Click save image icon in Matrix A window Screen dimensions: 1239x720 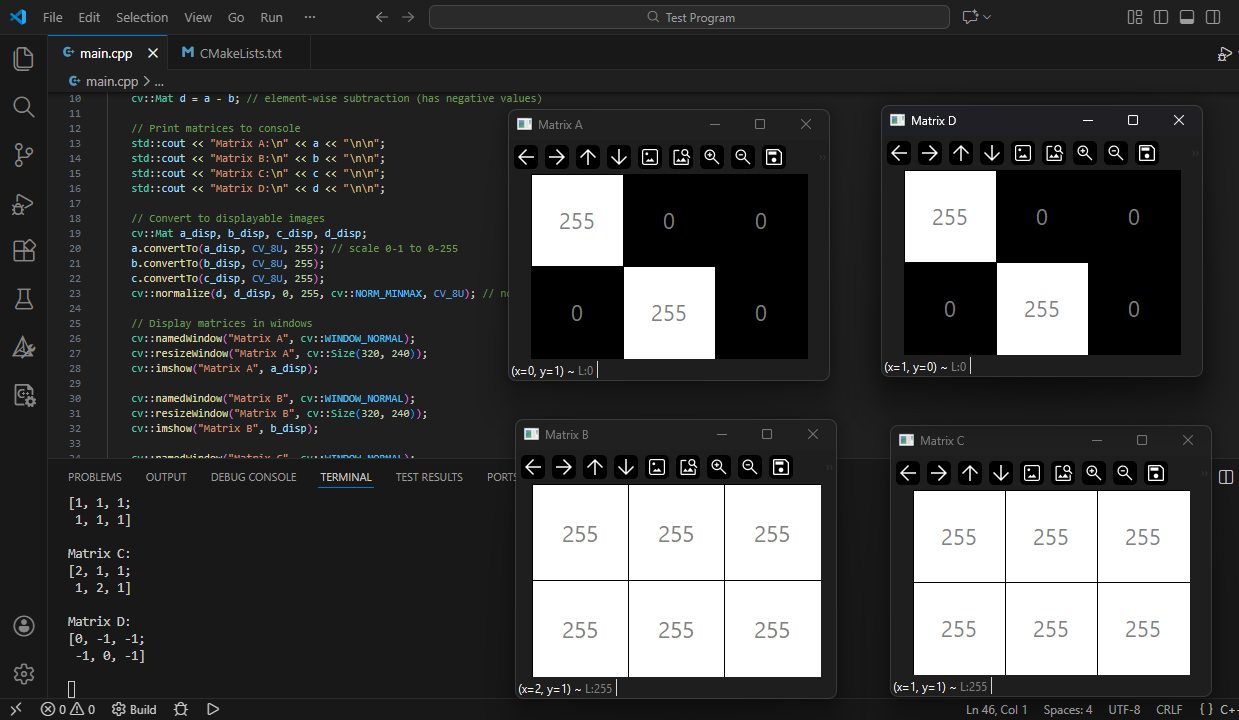tap(774, 157)
